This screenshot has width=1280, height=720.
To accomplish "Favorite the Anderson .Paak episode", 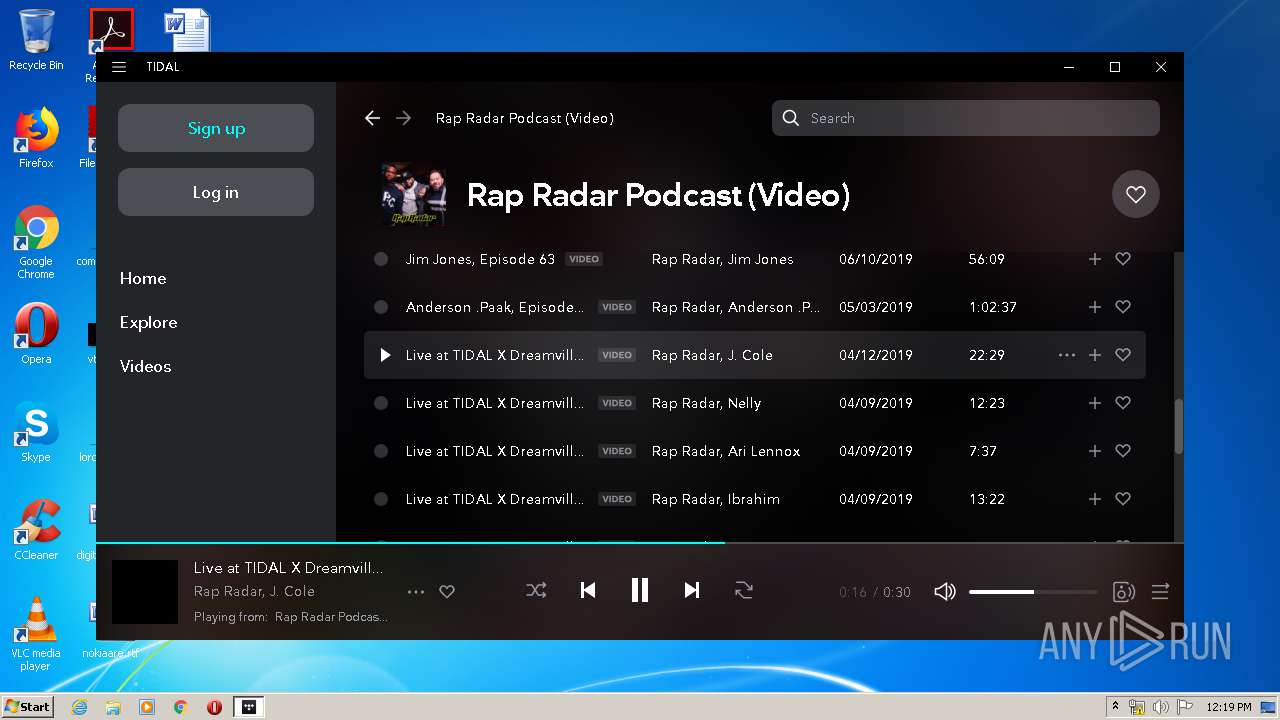I will click(1123, 307).
